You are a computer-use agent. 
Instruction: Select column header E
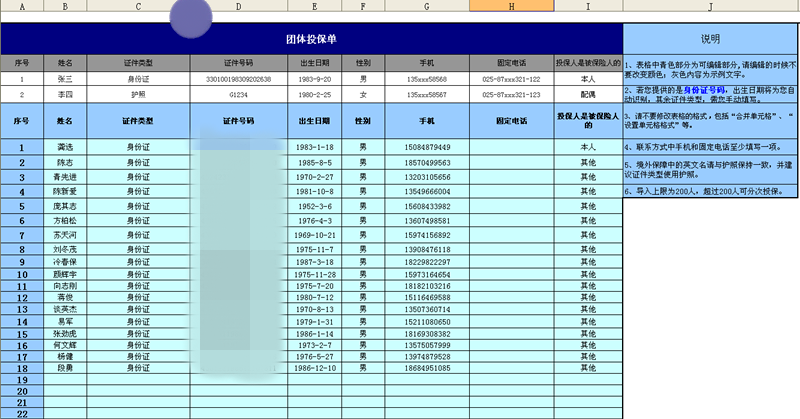click(314, 6)
